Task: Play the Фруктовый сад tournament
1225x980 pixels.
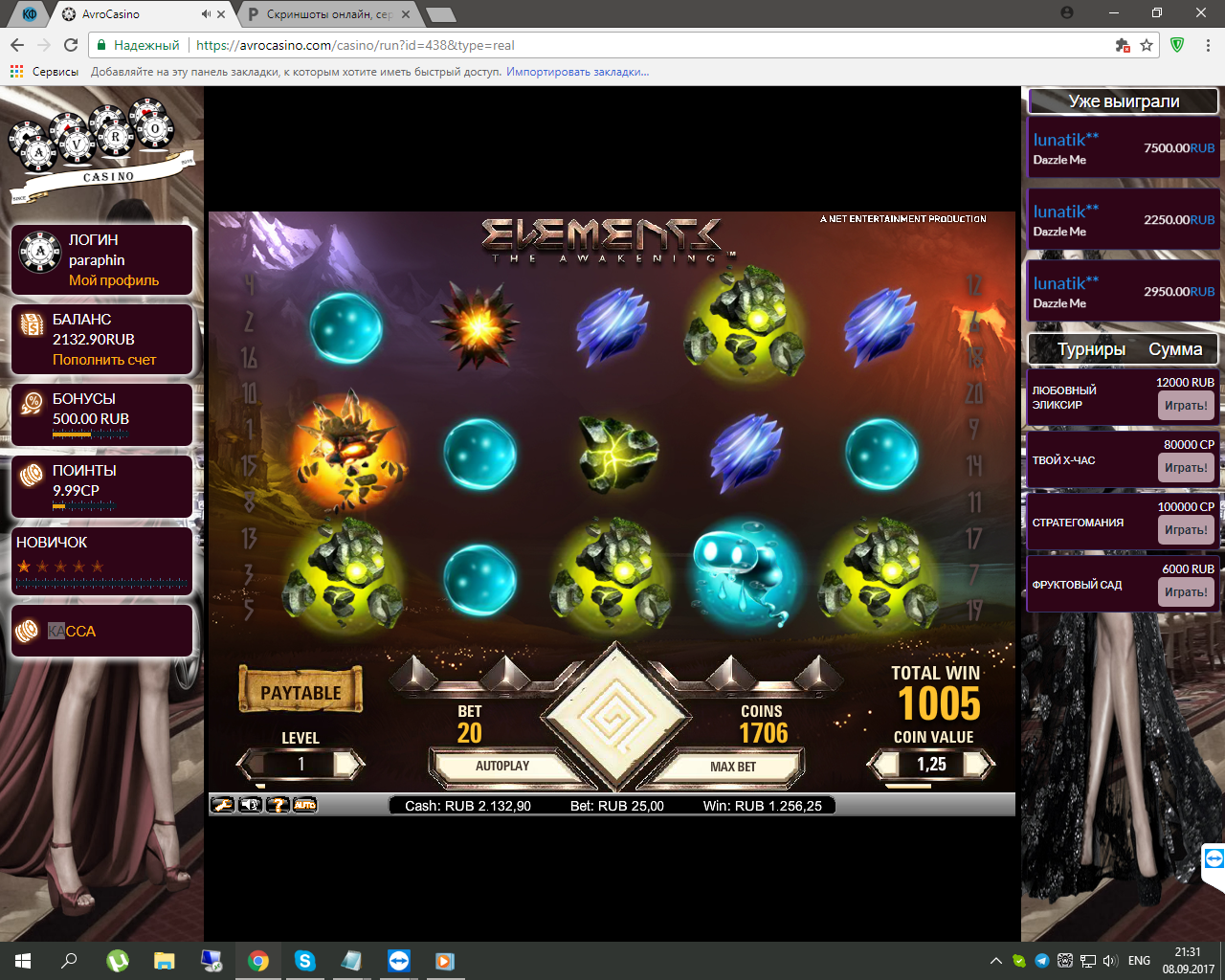Action: pyautogui.click(x=1186, y=592)
